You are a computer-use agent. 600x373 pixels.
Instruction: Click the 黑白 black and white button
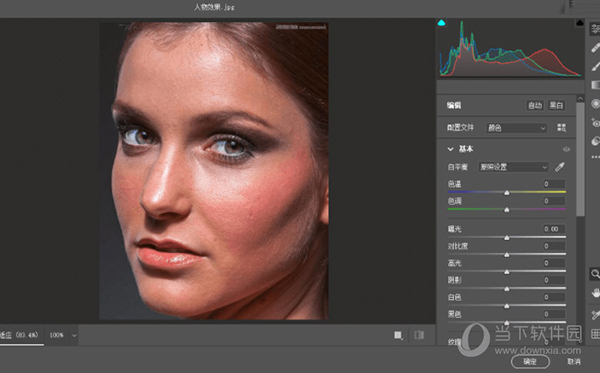[x=556, y=105]
